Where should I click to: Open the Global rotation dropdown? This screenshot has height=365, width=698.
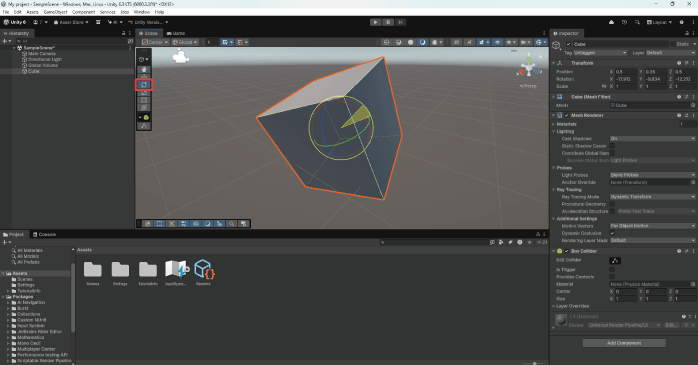(x=185, y=42)
